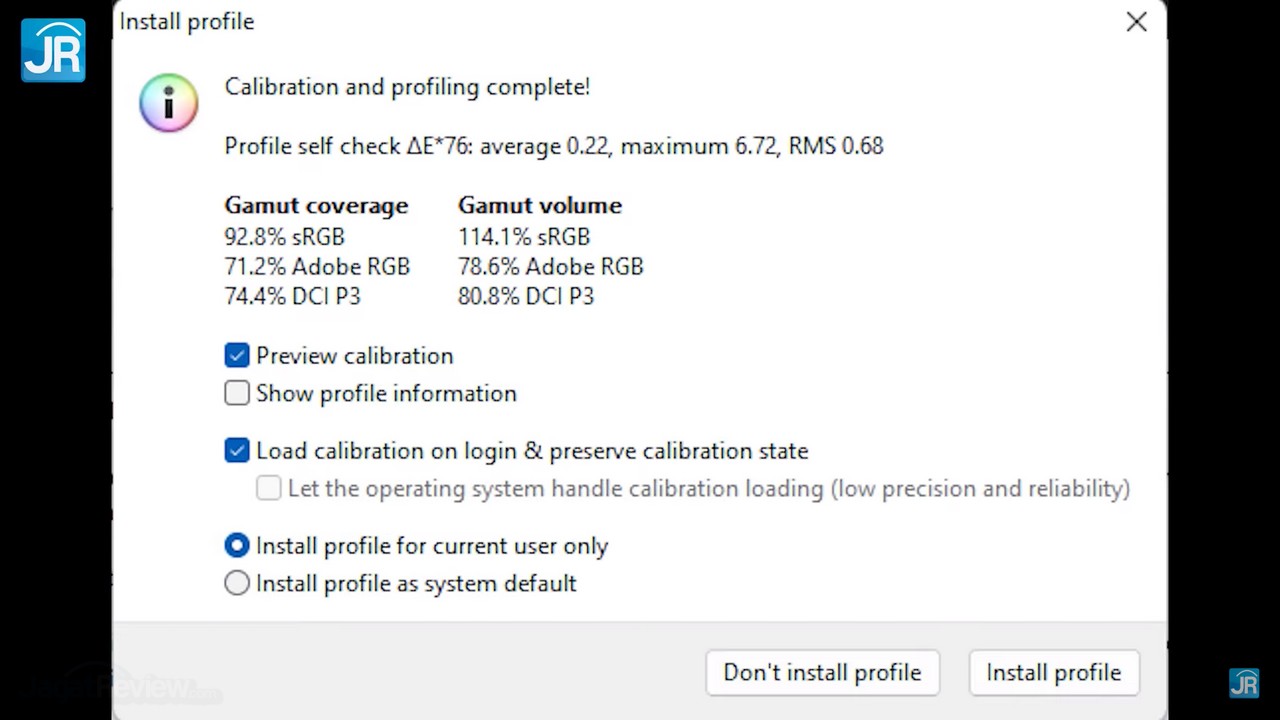
Task: Click the 114.1% sRGB volume value
Action: click(x=524, y=237)
